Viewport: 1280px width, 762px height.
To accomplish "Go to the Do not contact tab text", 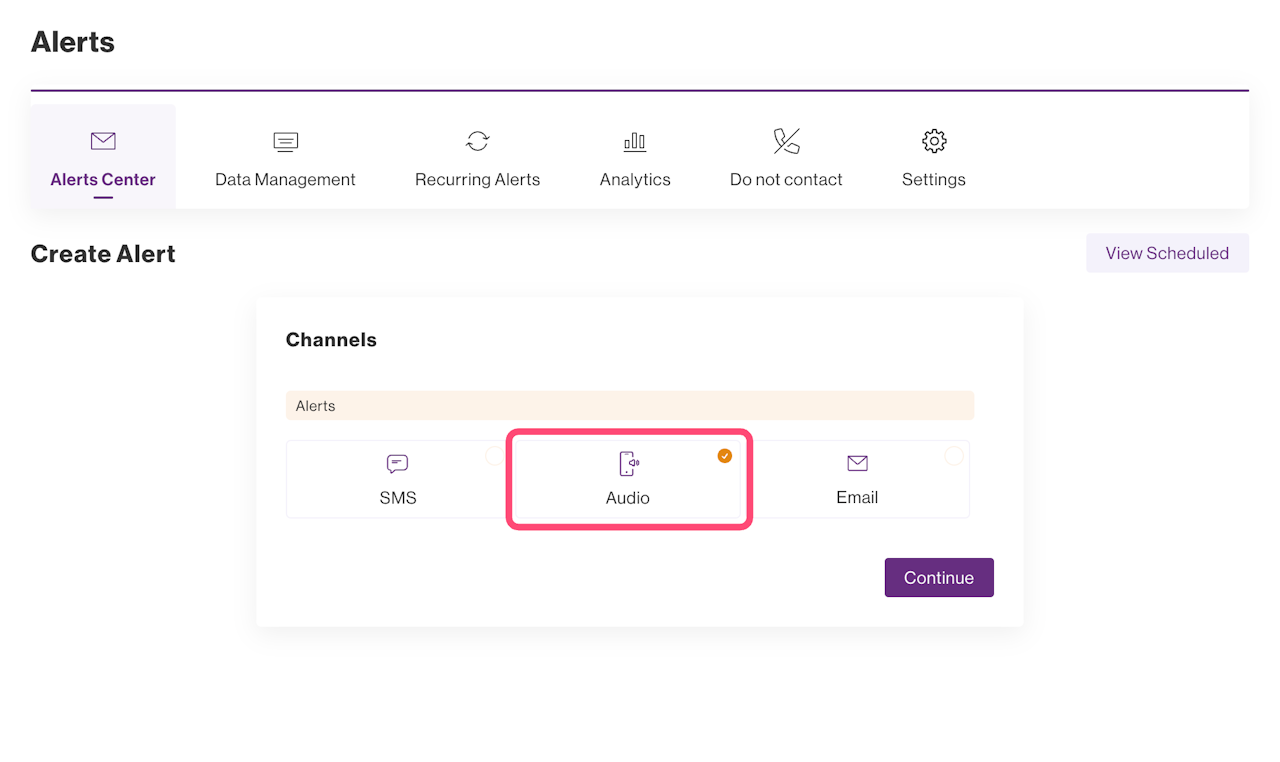I will (786, 180).
